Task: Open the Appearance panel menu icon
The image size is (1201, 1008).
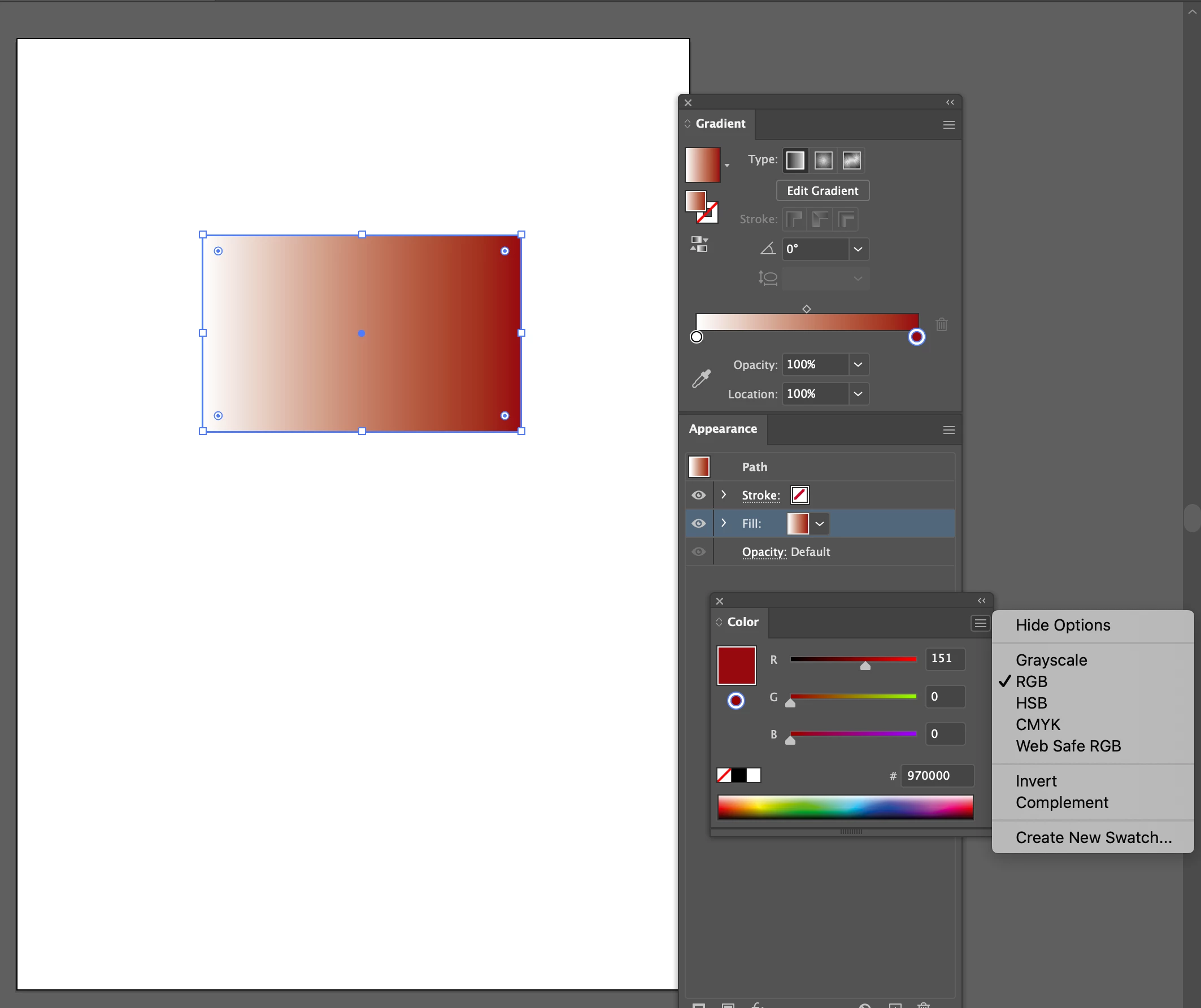Action: point(948,429)
